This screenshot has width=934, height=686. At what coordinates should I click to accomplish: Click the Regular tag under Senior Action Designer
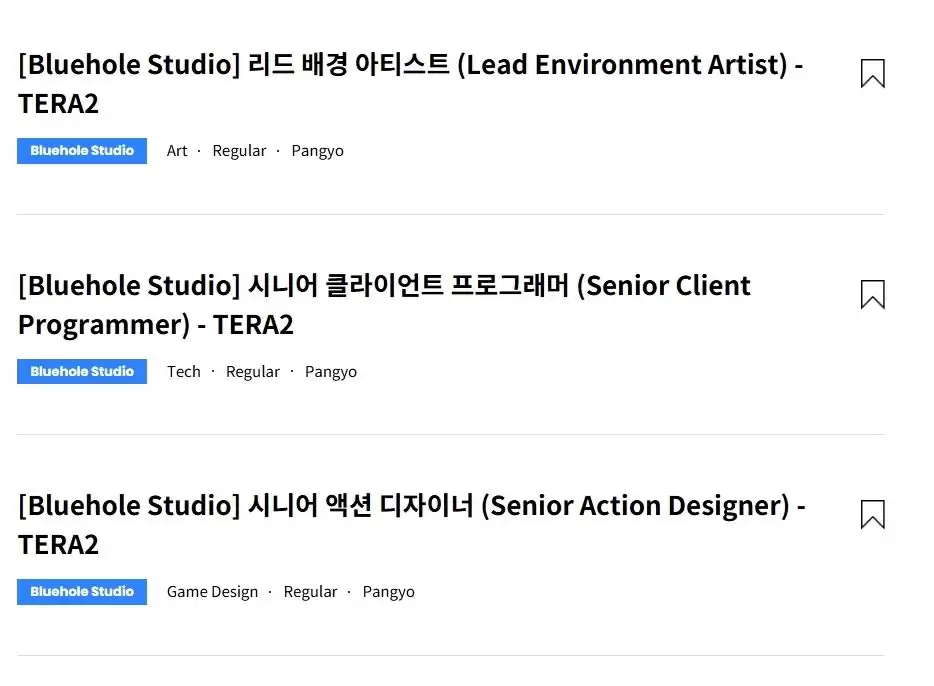click(311, 591)
